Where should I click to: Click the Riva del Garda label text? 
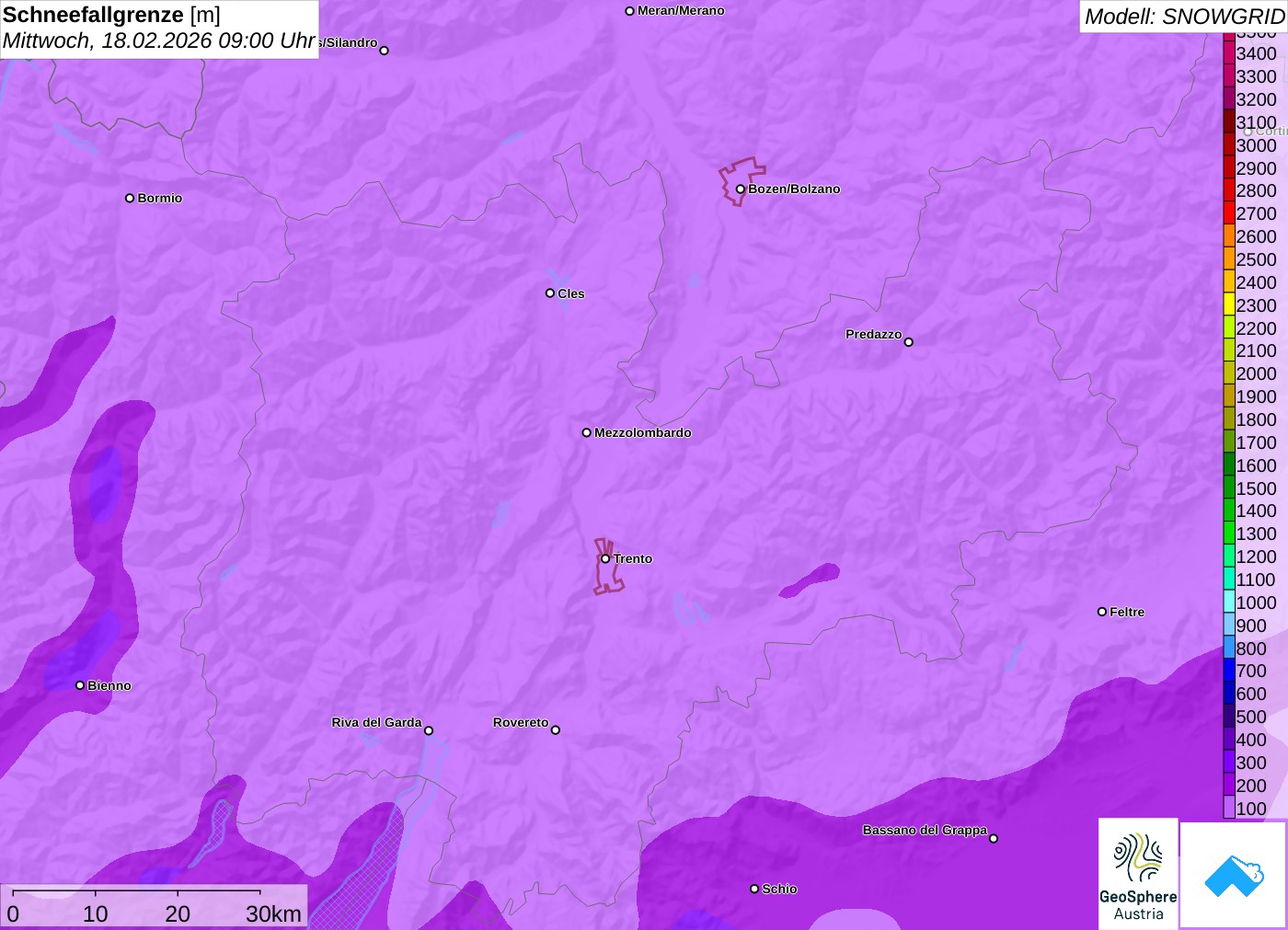click(x=377, y=722)
